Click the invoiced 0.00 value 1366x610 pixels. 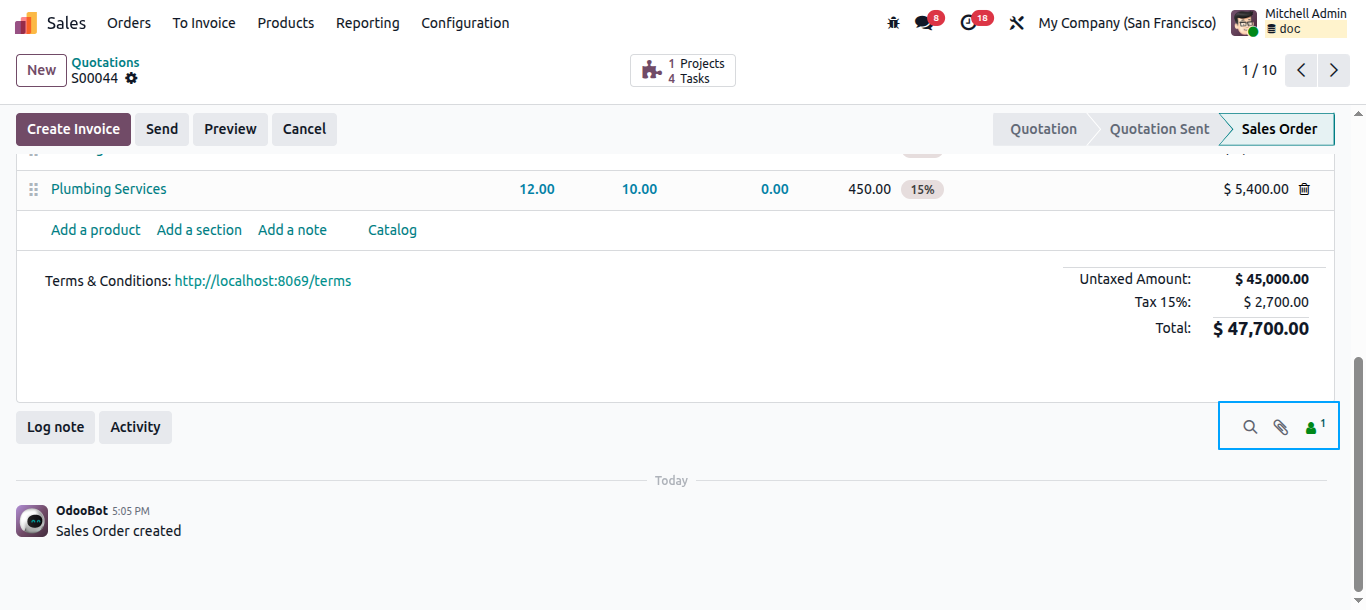point(775,189)
